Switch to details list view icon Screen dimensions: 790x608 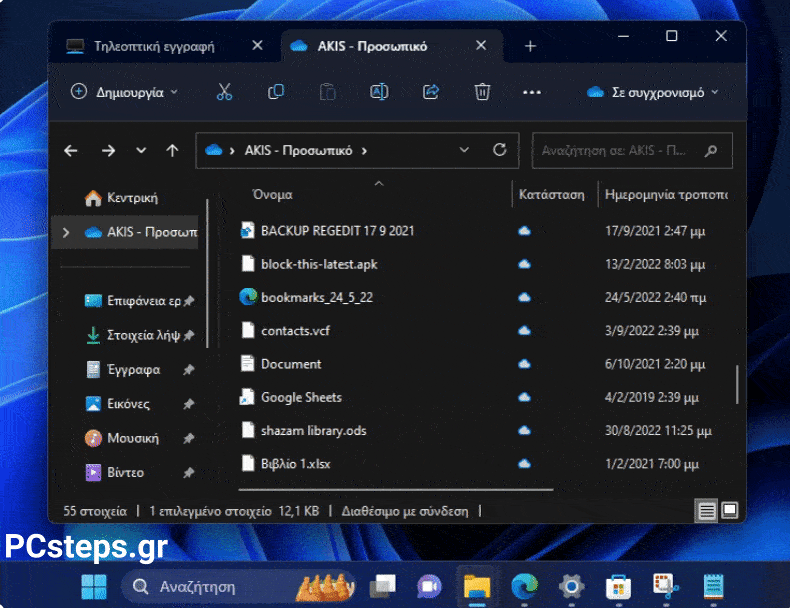(706, 511)
